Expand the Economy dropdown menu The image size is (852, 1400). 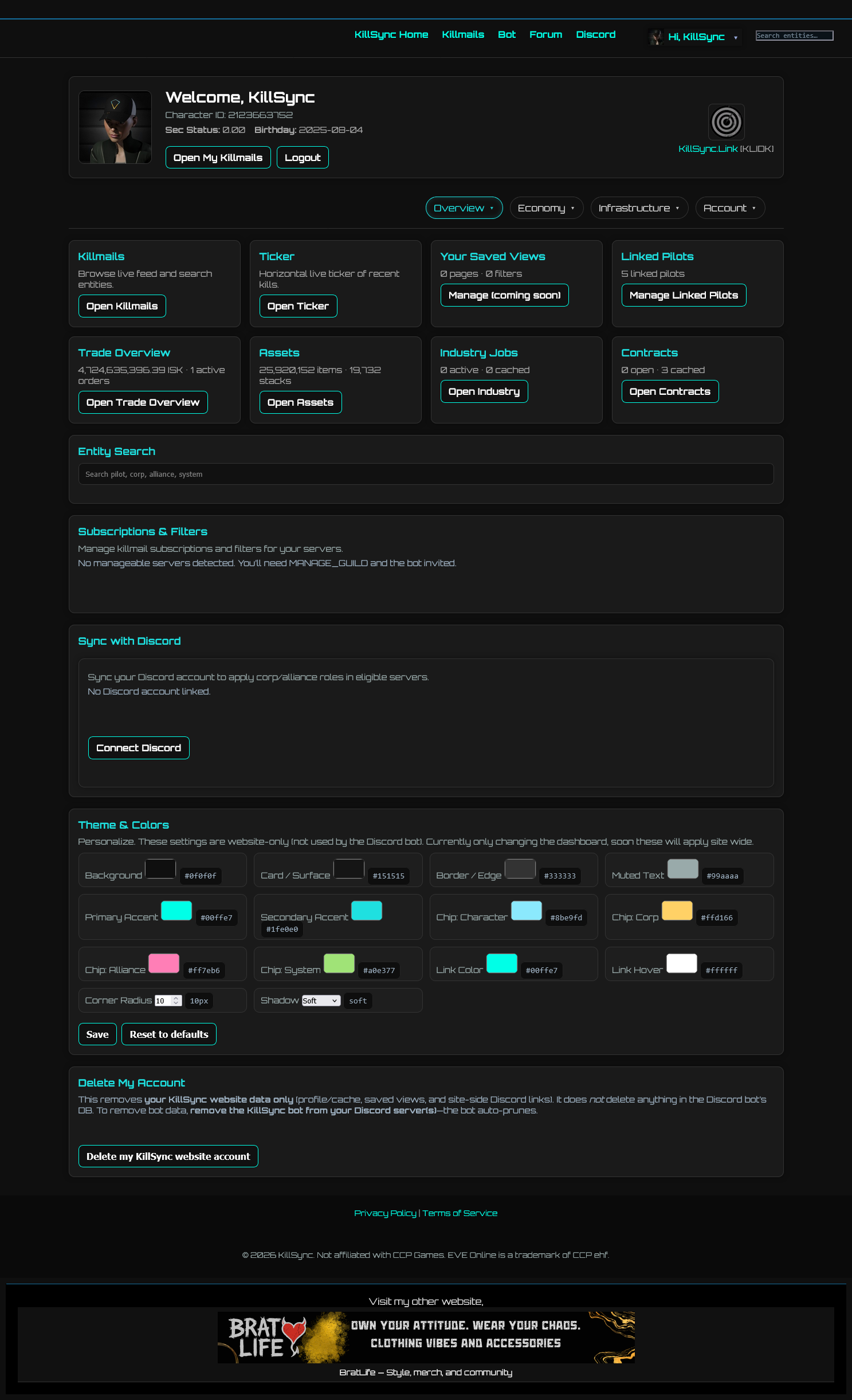pos(546,208)
